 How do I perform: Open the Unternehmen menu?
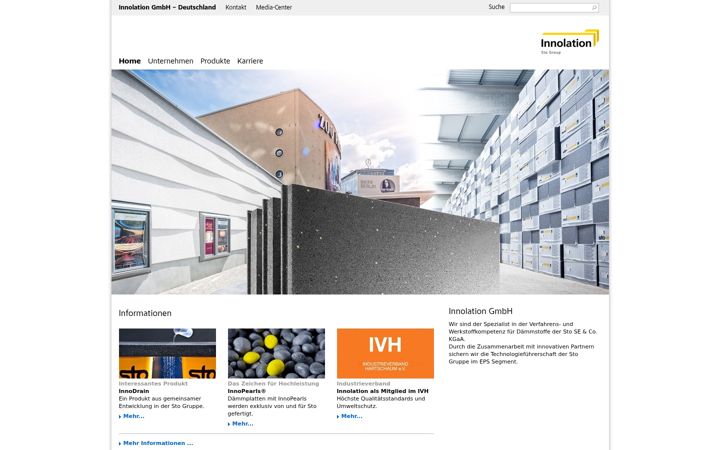tap(170, 61)
